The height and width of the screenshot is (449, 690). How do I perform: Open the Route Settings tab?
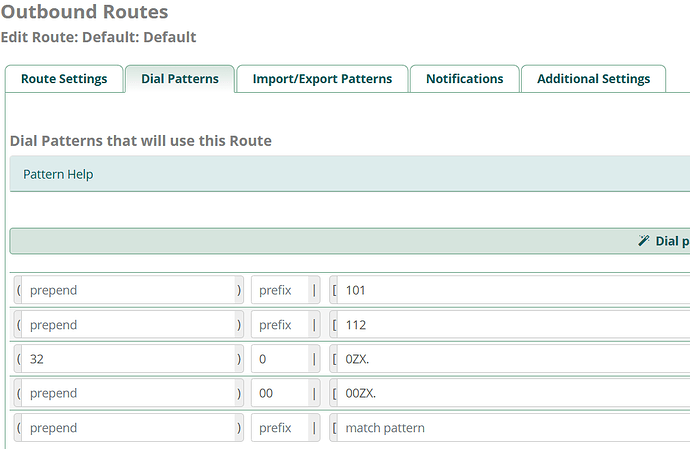64,79
